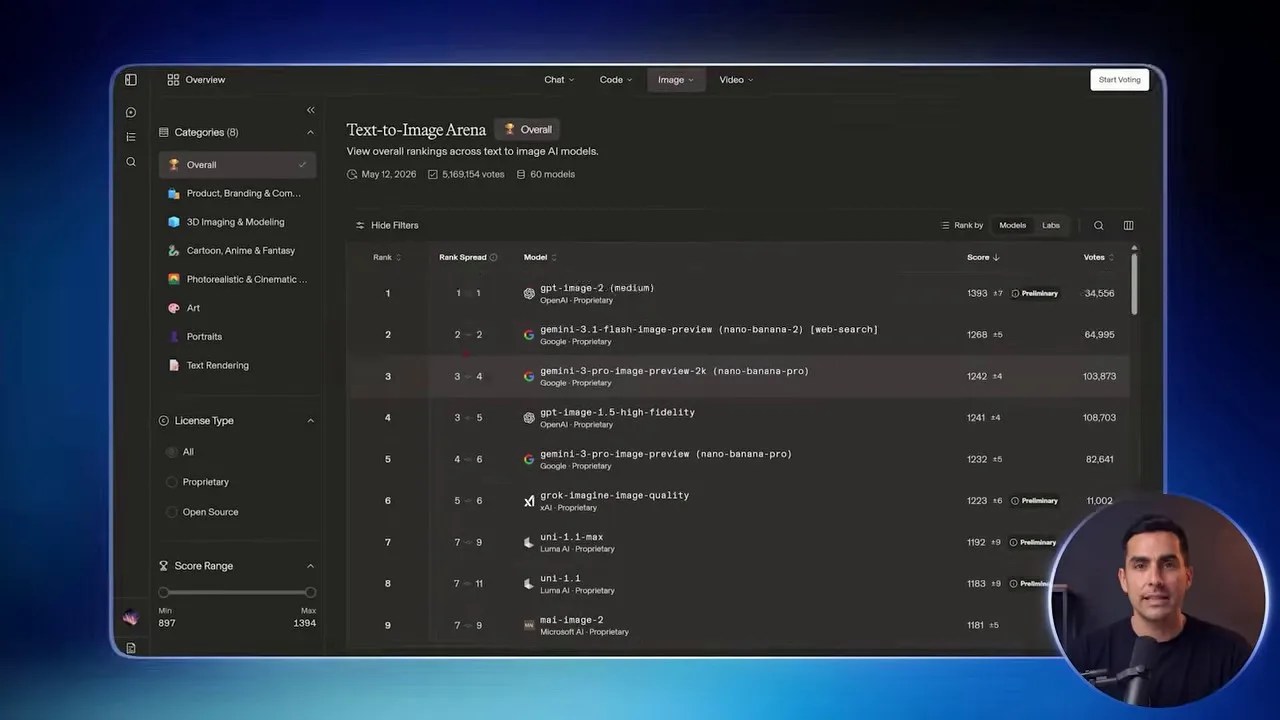Viewport: 1280px width, 720px height.
Task: Open table search magnifier icon
Action: pyautogui.click(x=1099, y=225)
